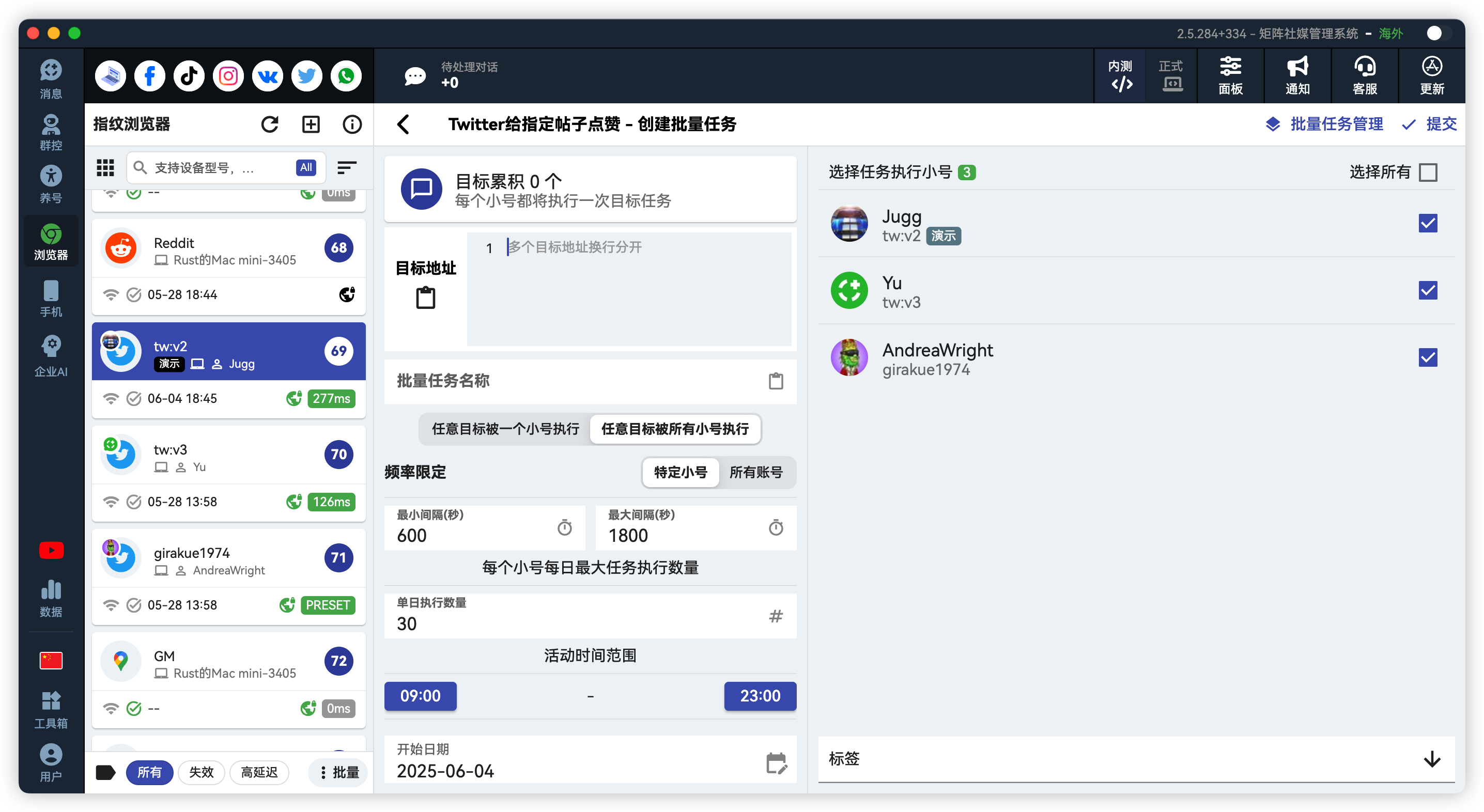Open the 消息 messages sidebar icon

(51, 79)
